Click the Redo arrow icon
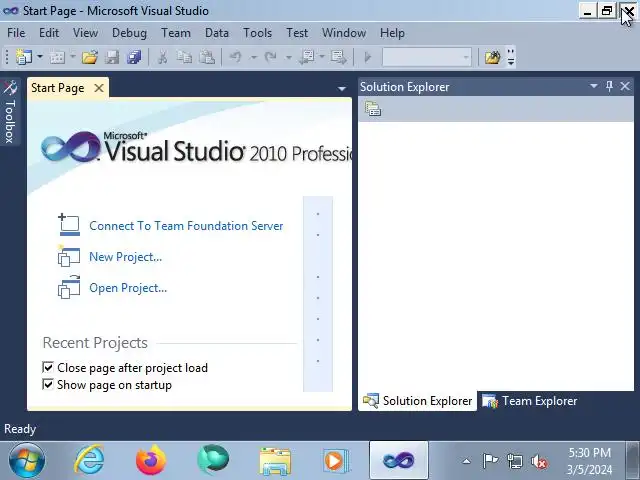Image resolution: width=640 pixels, height=480 pixels. [x=270, y=57]
